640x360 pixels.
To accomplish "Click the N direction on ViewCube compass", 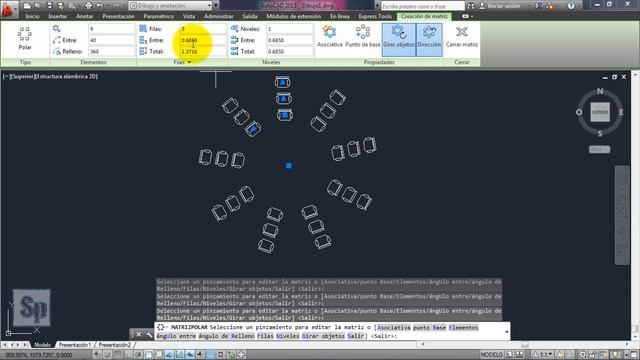I will (x=600, y=91).
